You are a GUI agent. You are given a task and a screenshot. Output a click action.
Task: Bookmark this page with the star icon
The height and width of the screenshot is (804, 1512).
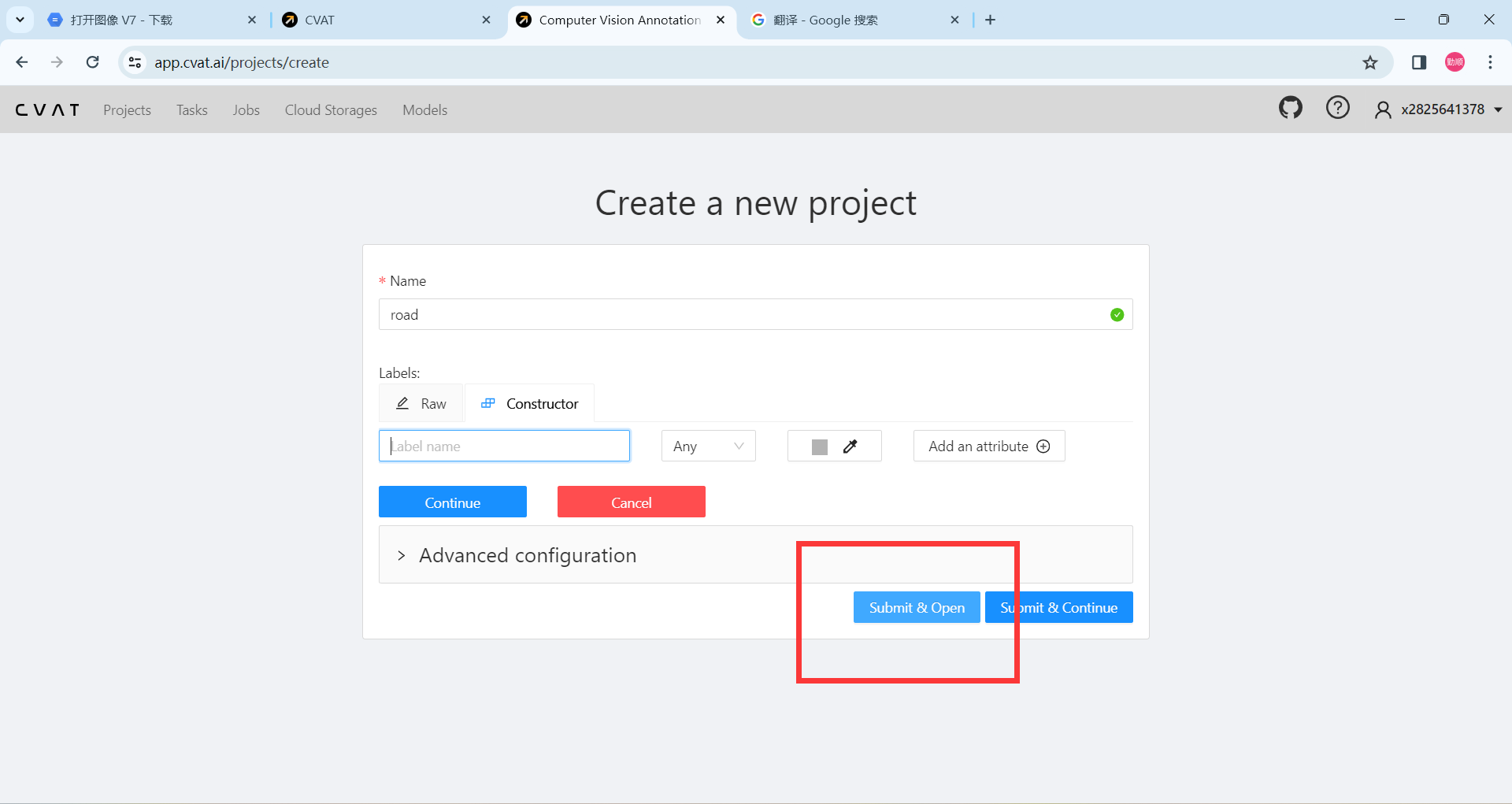tap(1370, 62)
